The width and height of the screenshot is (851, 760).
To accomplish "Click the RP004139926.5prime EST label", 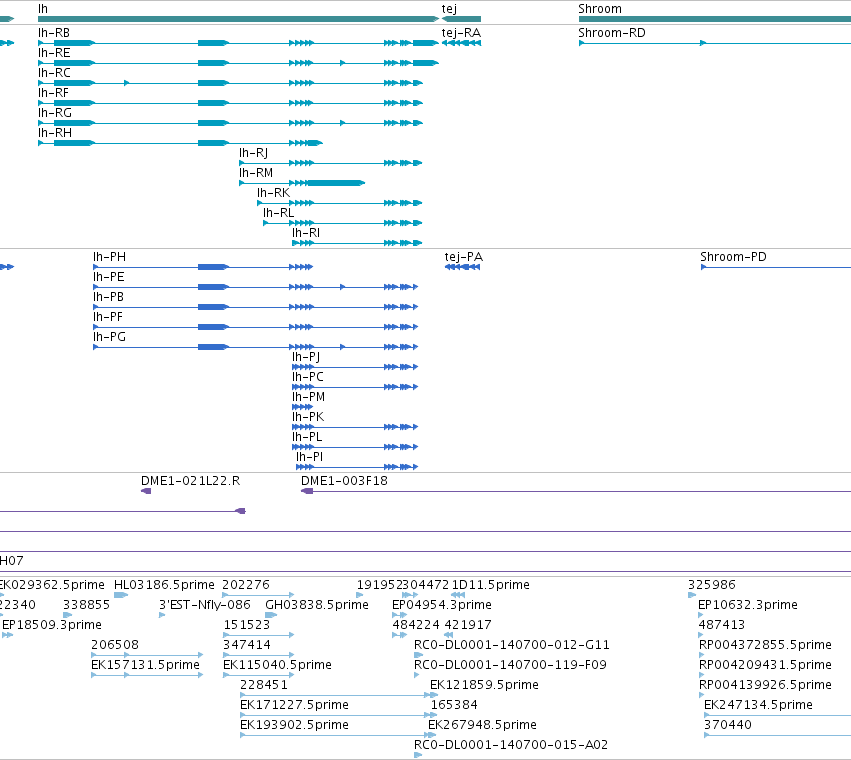I will point(765,685).
